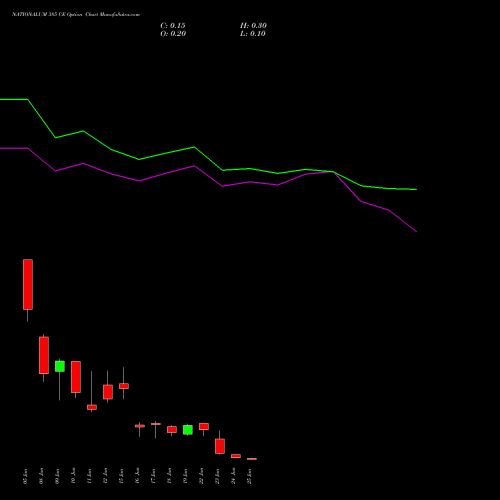
Task: Click the 25 Jan date label
Action: pos(250,476)
